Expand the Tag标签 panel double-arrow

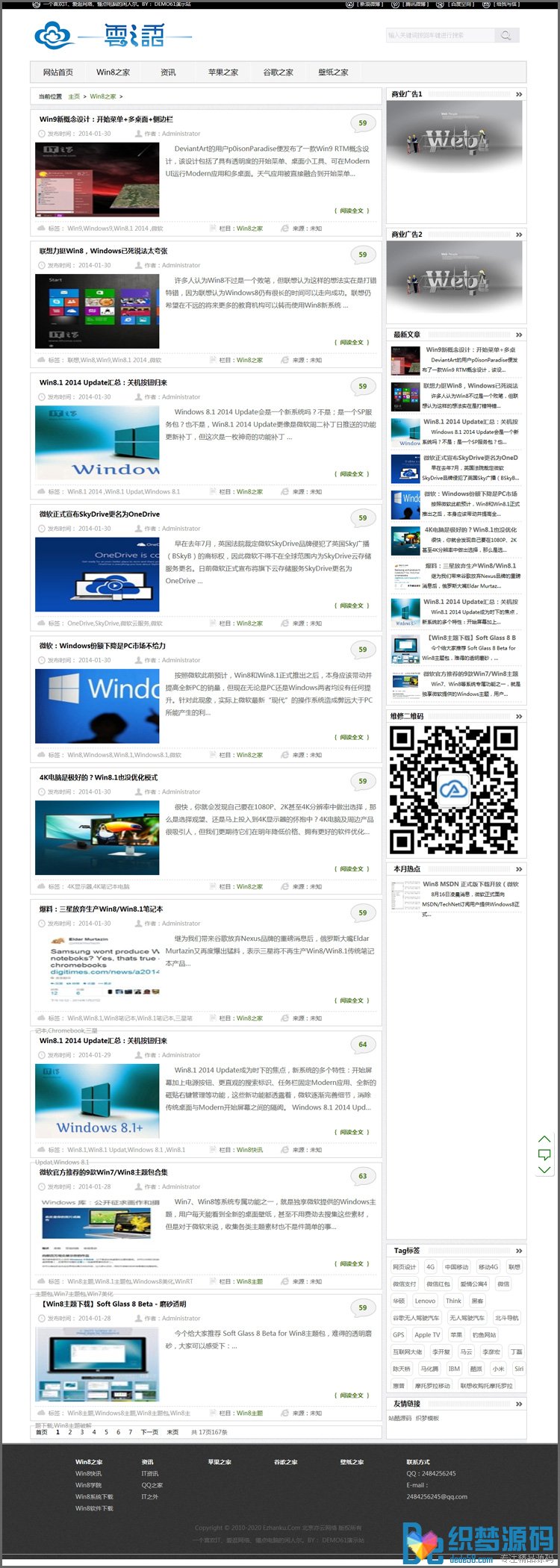point(519,1251)
